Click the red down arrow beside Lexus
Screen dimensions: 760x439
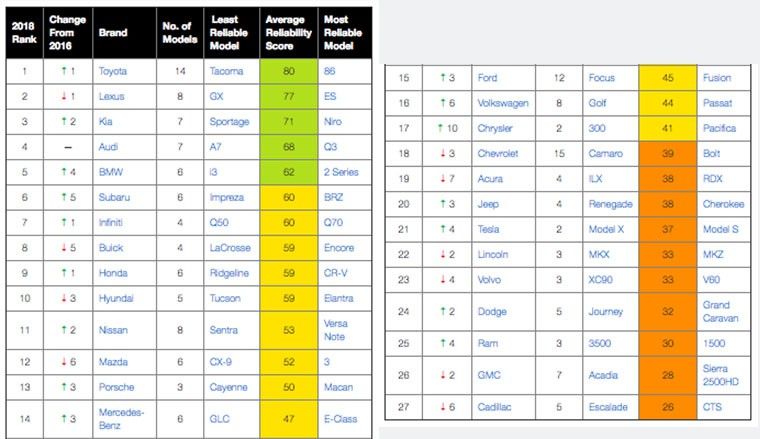click(x=63, y=96)
